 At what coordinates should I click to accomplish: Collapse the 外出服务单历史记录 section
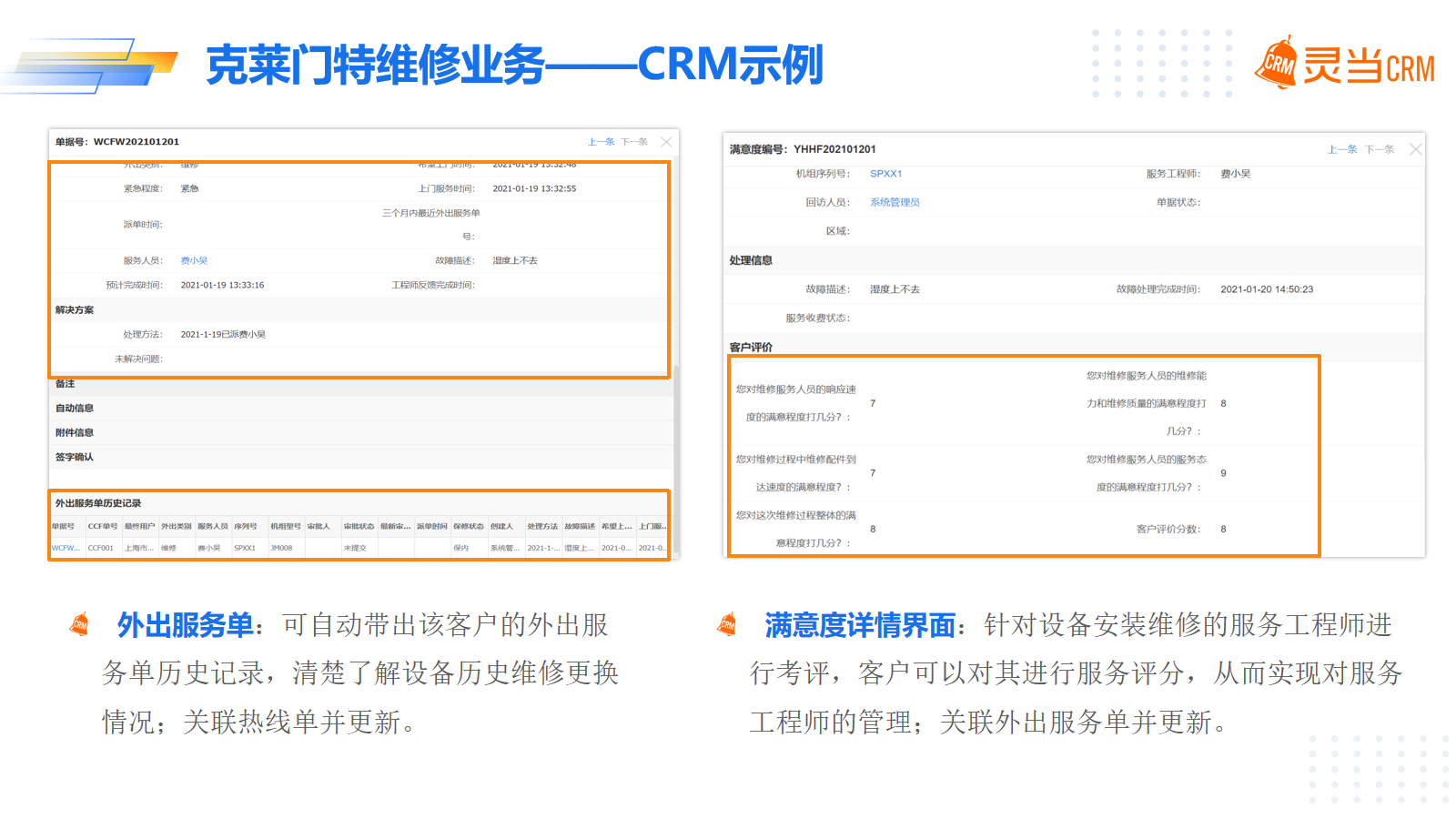[98, 503]
